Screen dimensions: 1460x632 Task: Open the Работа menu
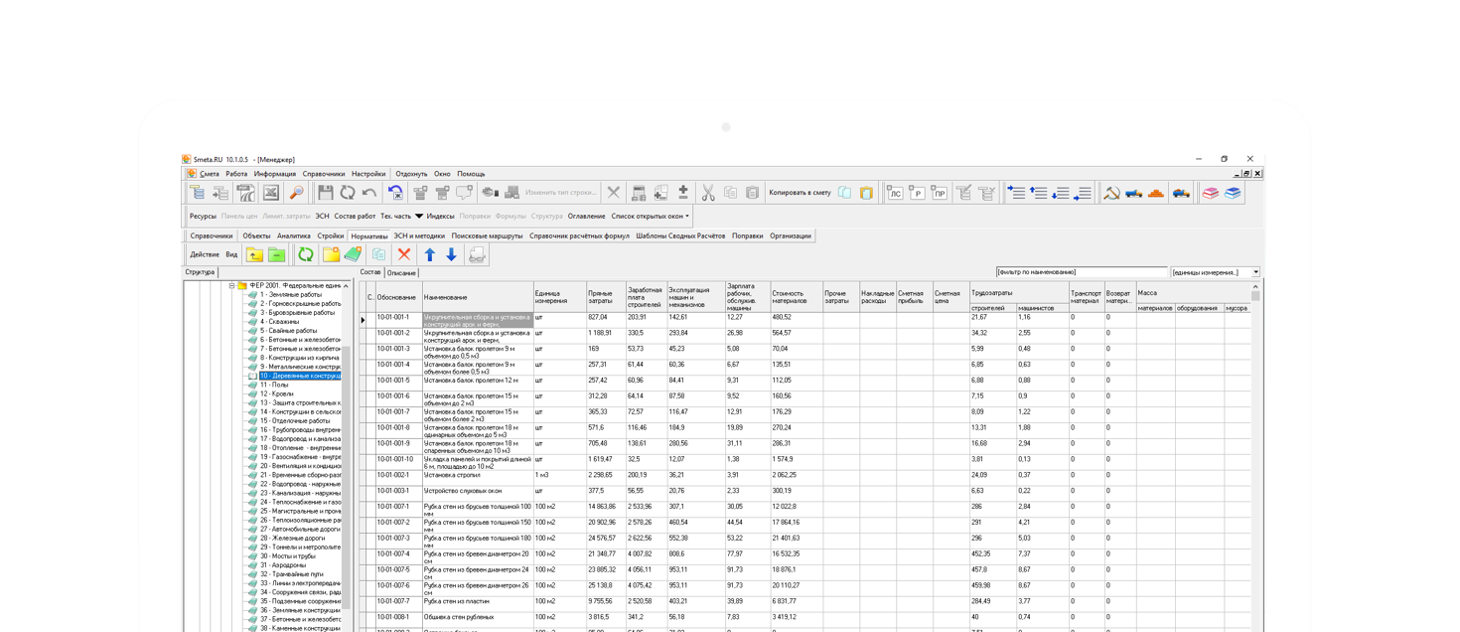point(236,174)
